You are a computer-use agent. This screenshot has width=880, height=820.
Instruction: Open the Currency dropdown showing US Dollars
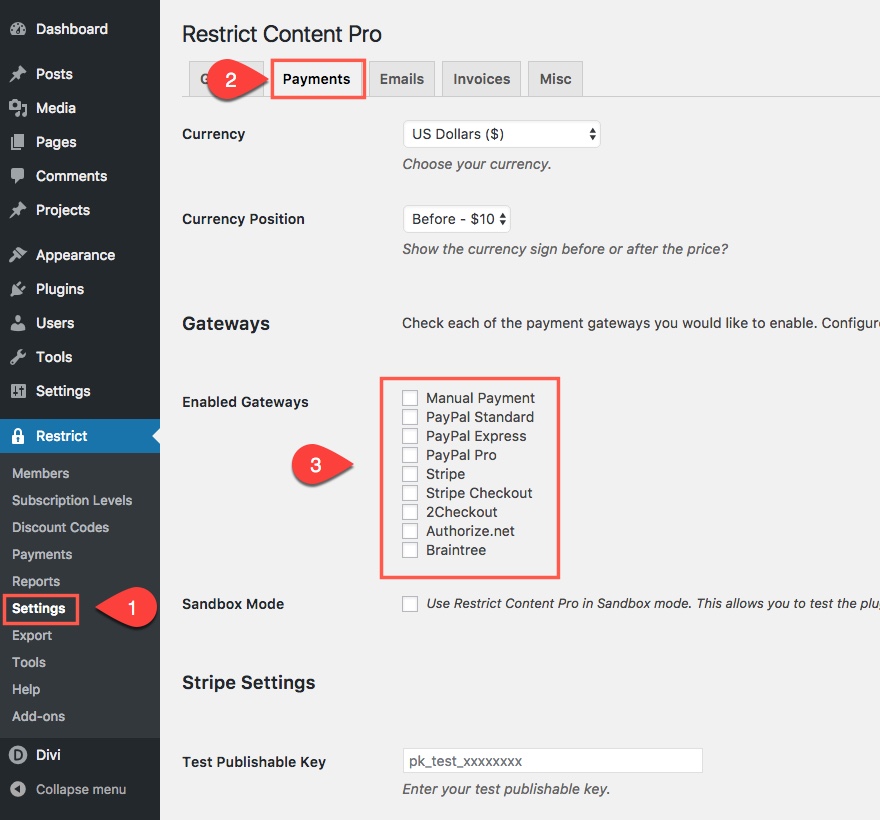[501, 134]
